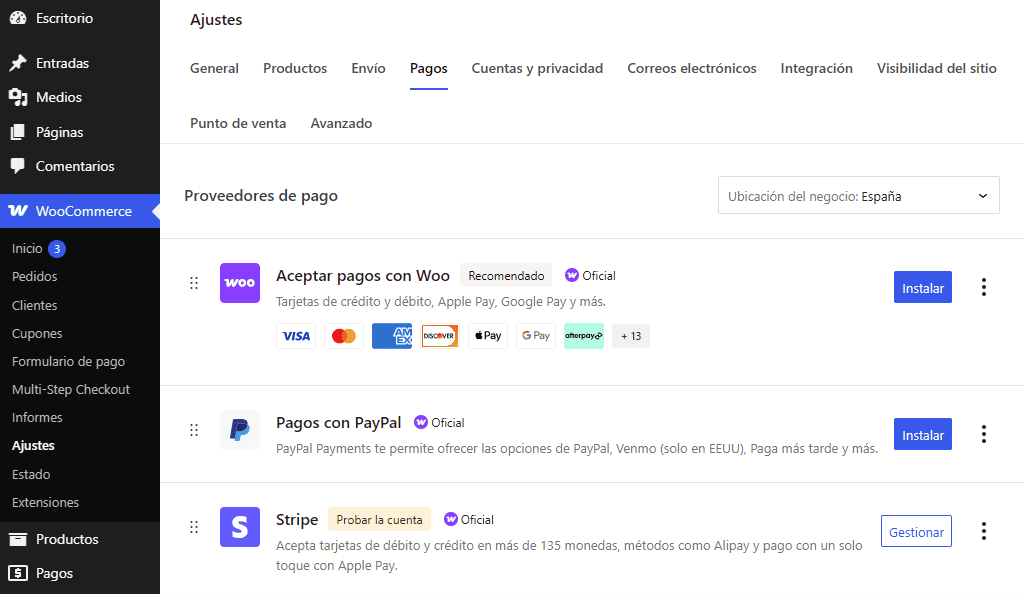This screenshot has width=1024, height=594.
Task: Click the Probar la cuenta badge
Action: point(379,520)
